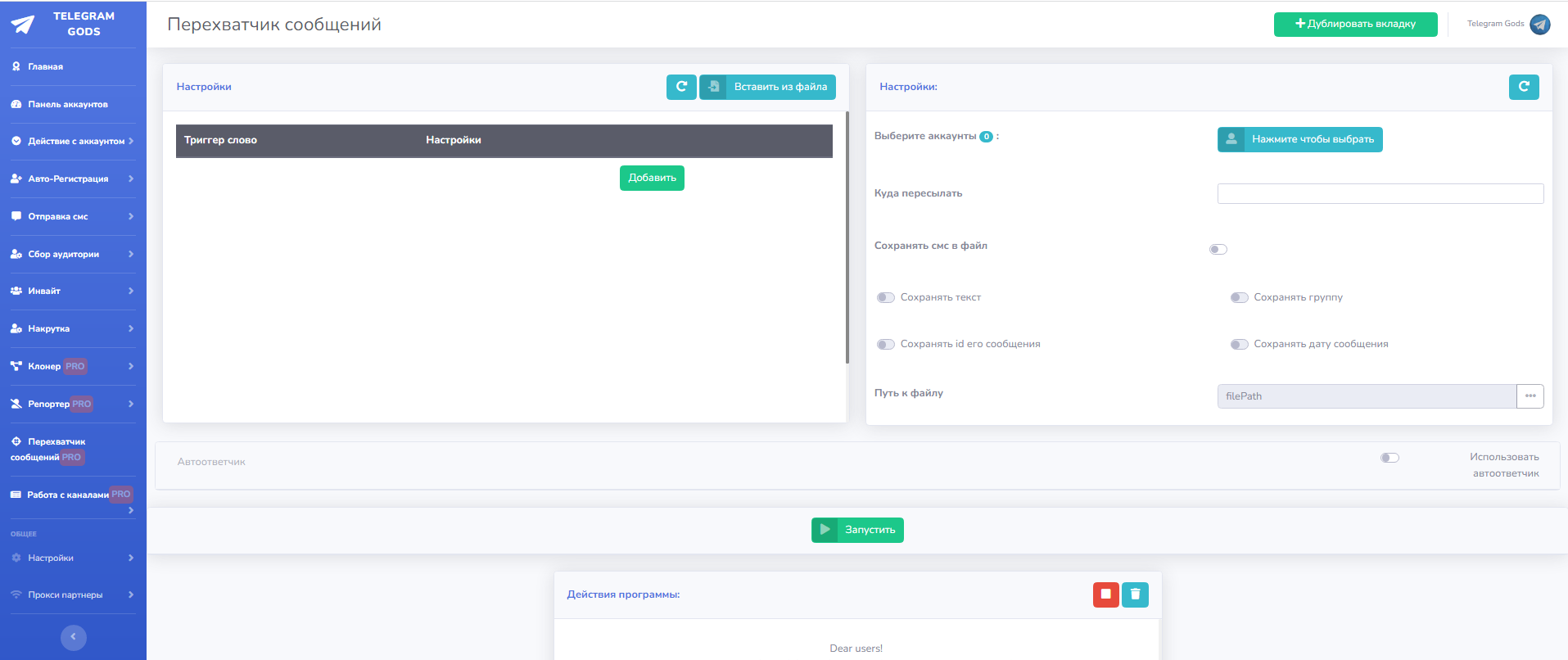Click the Dear users! message text
Viewport: 1568px width, 660px height.
point(856,649)
